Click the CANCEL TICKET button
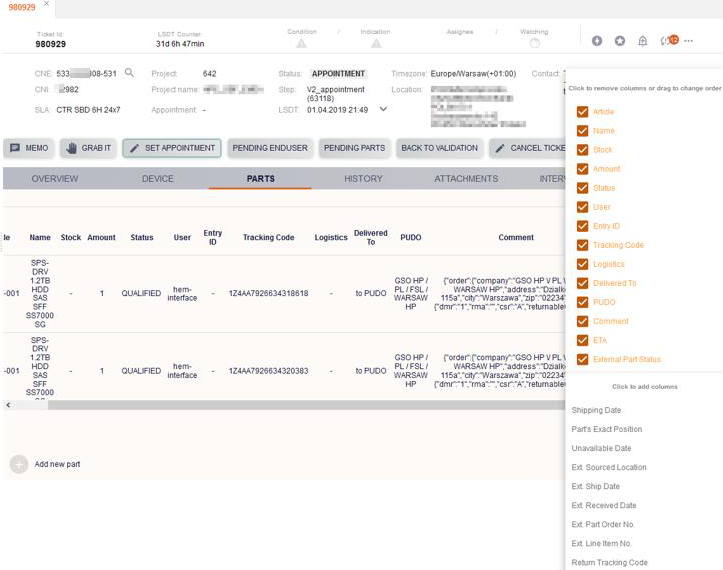The width and height of the screenshot is (723, 570). pyautogui.click(x=528, y=148)
